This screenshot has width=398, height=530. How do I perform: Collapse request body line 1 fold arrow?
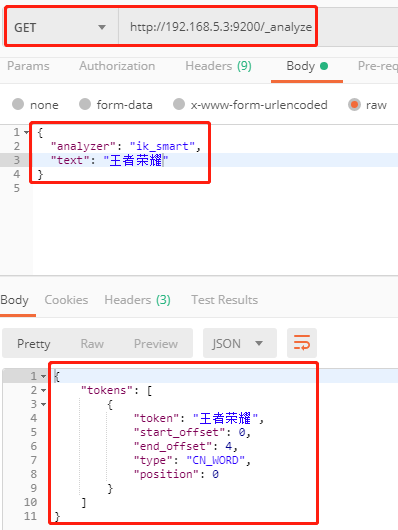tap(26, 132)
